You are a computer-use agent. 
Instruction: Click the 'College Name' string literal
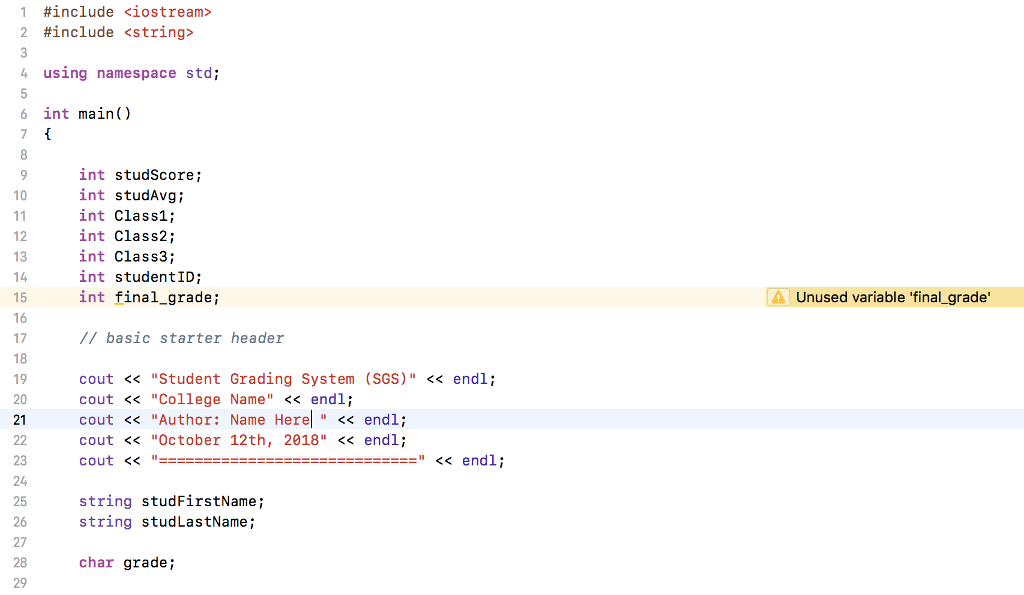click(210, 399)
